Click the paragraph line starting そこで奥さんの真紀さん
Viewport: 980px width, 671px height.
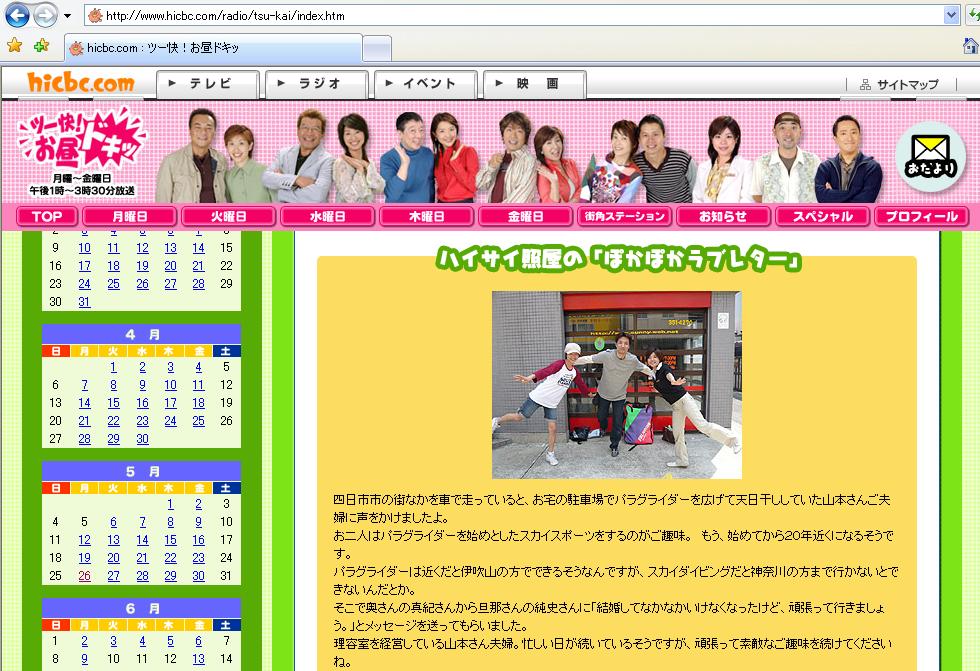(x=609, y=608)
